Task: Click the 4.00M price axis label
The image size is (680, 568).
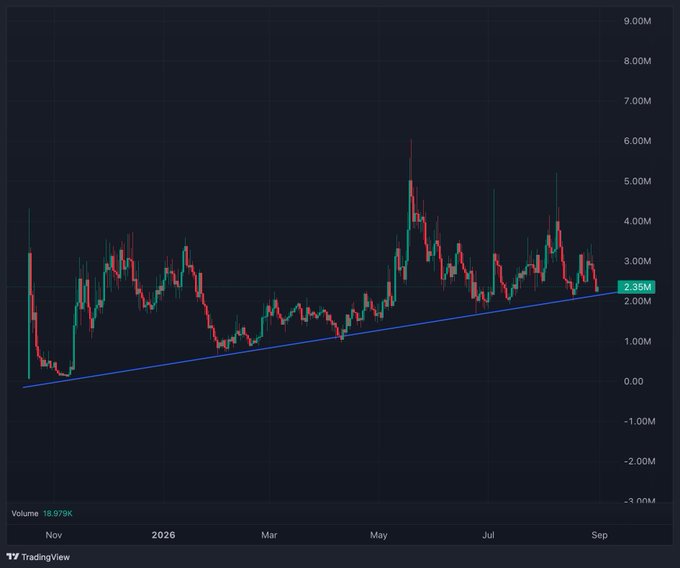Action: pos(637,221)
